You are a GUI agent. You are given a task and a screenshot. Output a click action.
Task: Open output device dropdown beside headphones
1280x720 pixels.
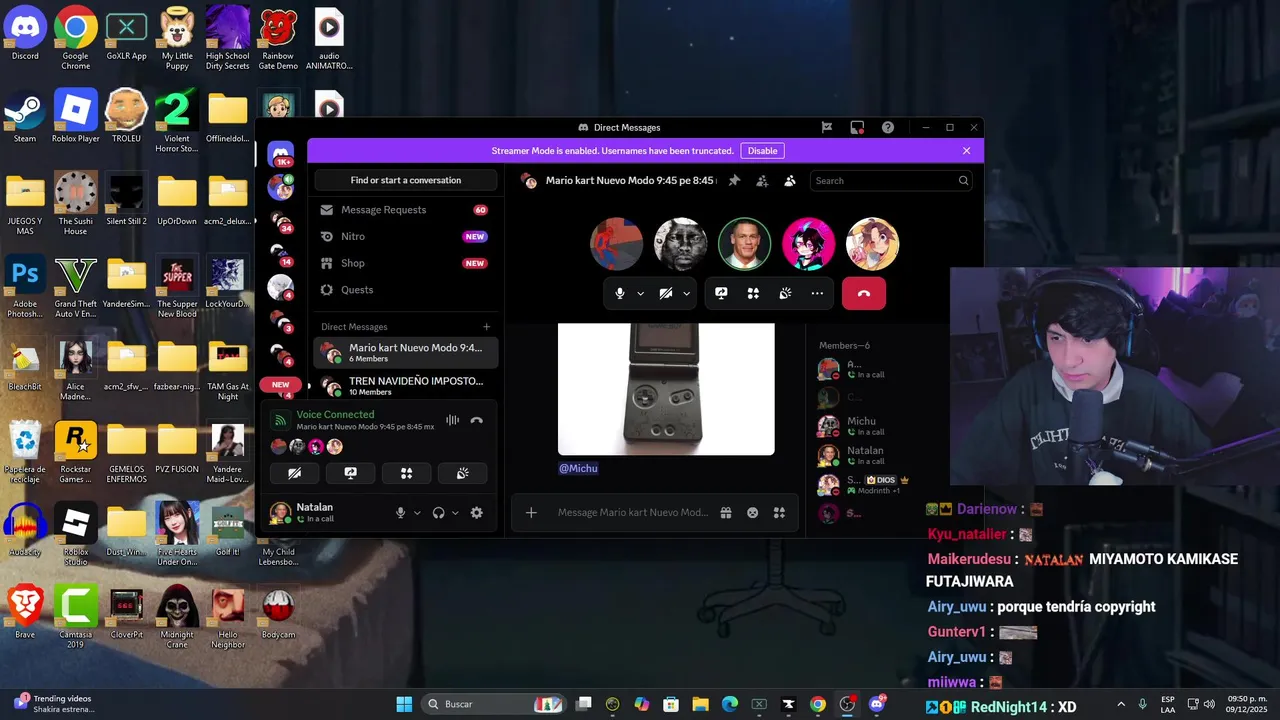(455, 513)
